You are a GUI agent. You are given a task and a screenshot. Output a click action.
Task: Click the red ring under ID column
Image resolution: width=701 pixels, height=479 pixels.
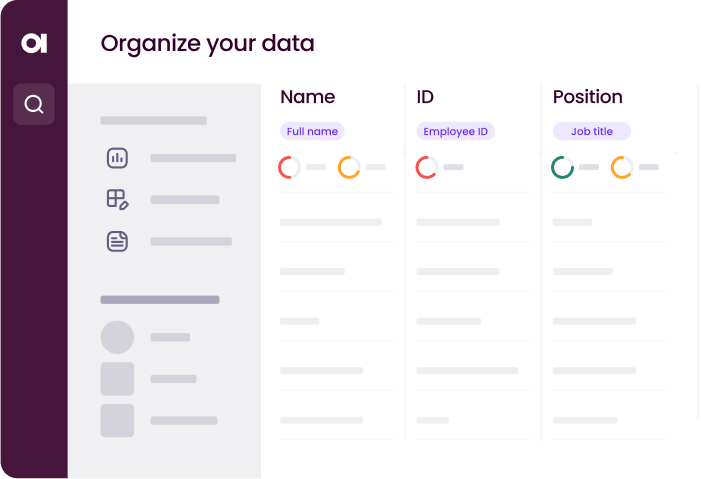[427, 167]
